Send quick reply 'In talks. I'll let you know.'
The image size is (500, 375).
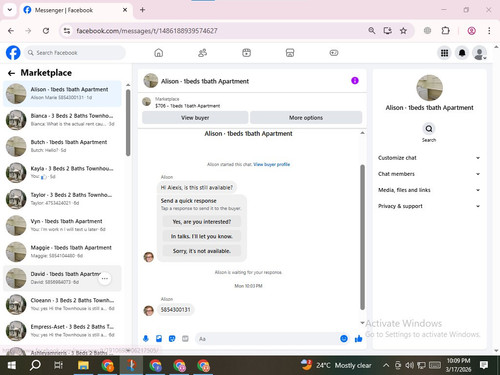click(202, 236)
